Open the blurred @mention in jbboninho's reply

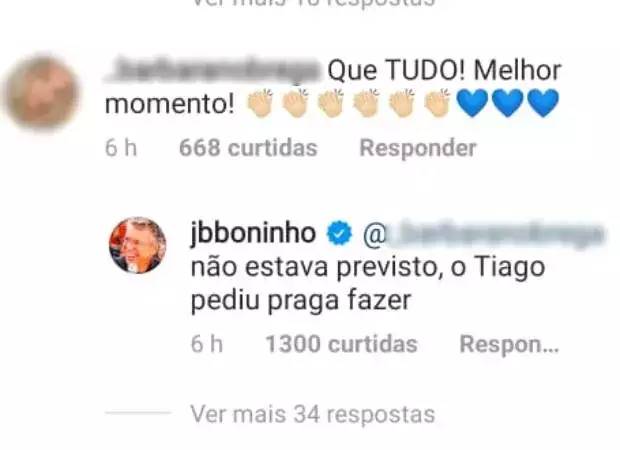click(483, 234)
